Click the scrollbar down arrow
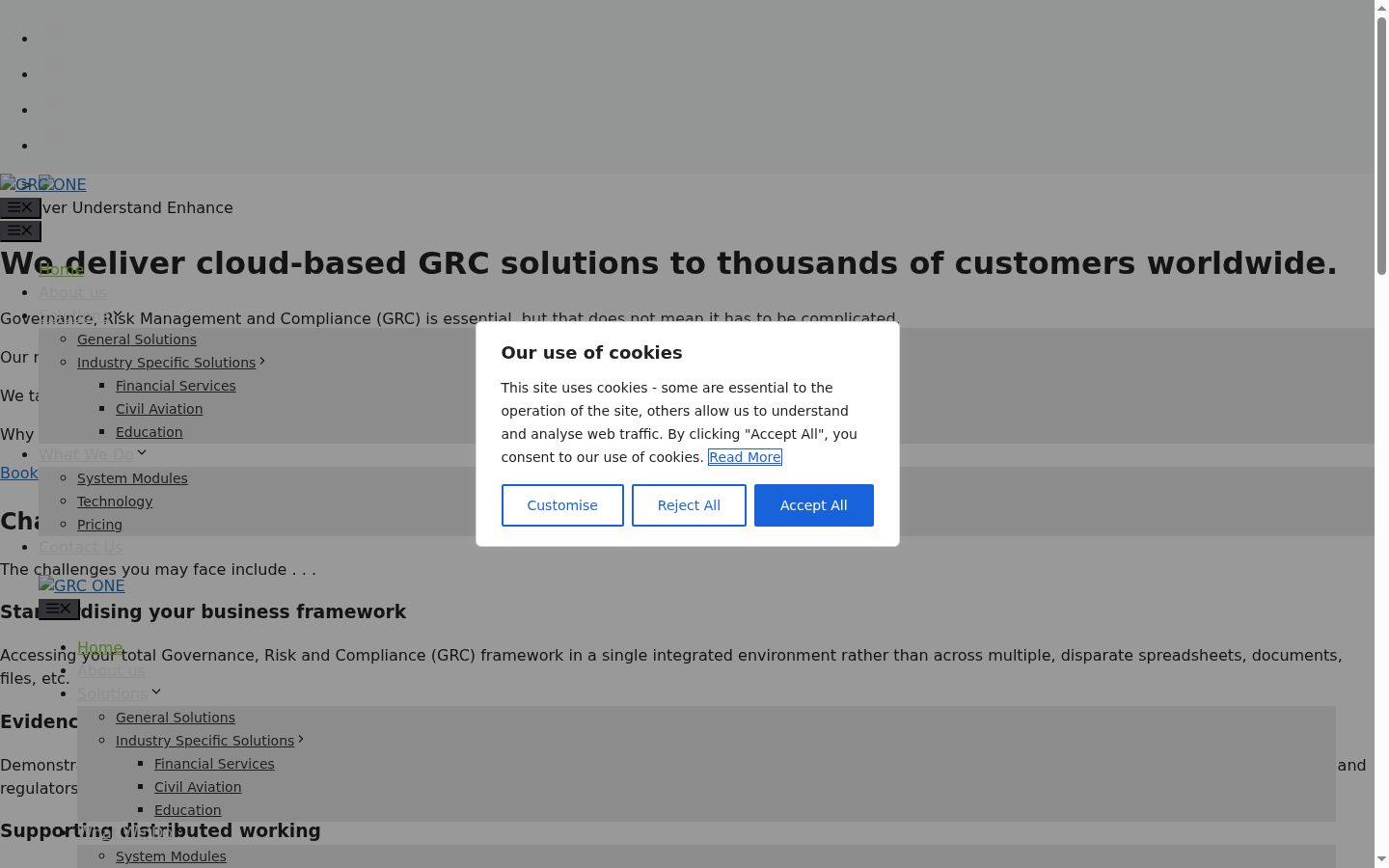Screen dimensions: 1389x868 1382,860
